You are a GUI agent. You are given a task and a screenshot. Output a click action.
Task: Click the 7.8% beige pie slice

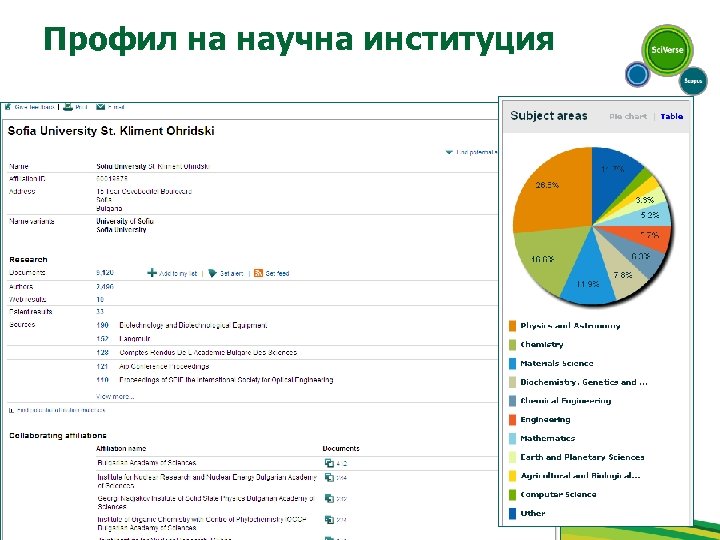tap(620, 271)
